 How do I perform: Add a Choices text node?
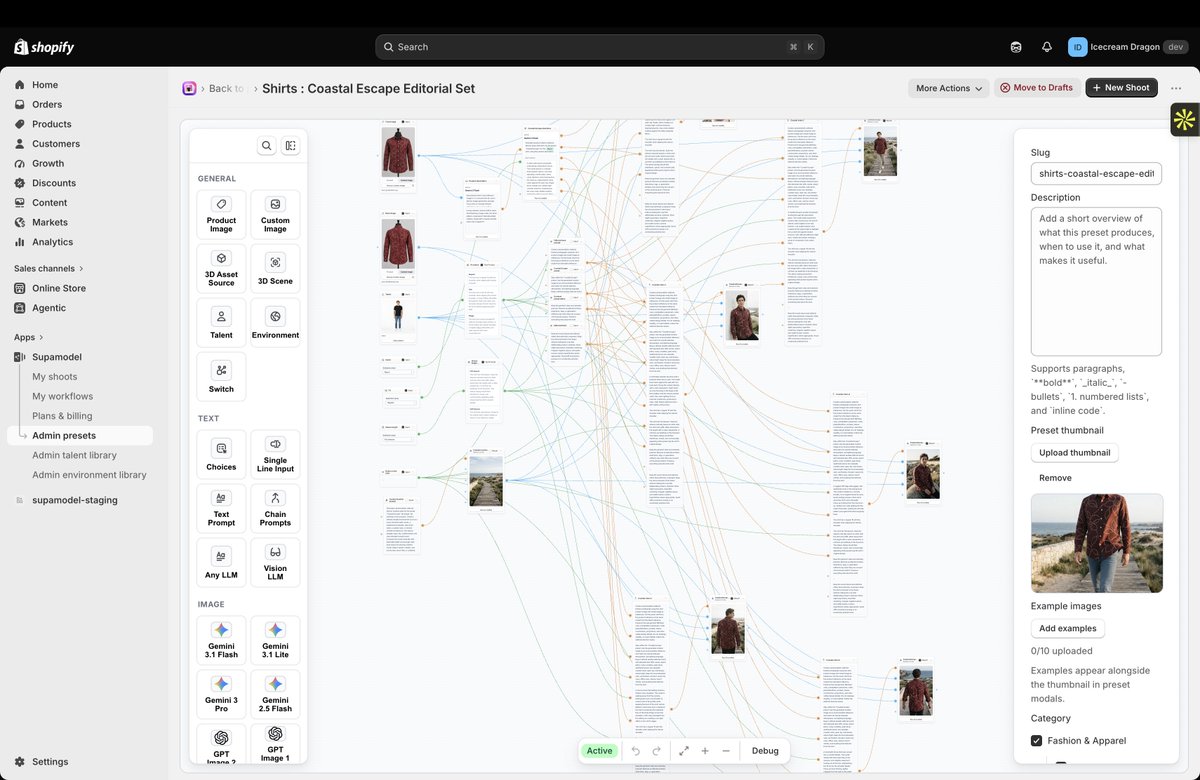tap(221, 454)
